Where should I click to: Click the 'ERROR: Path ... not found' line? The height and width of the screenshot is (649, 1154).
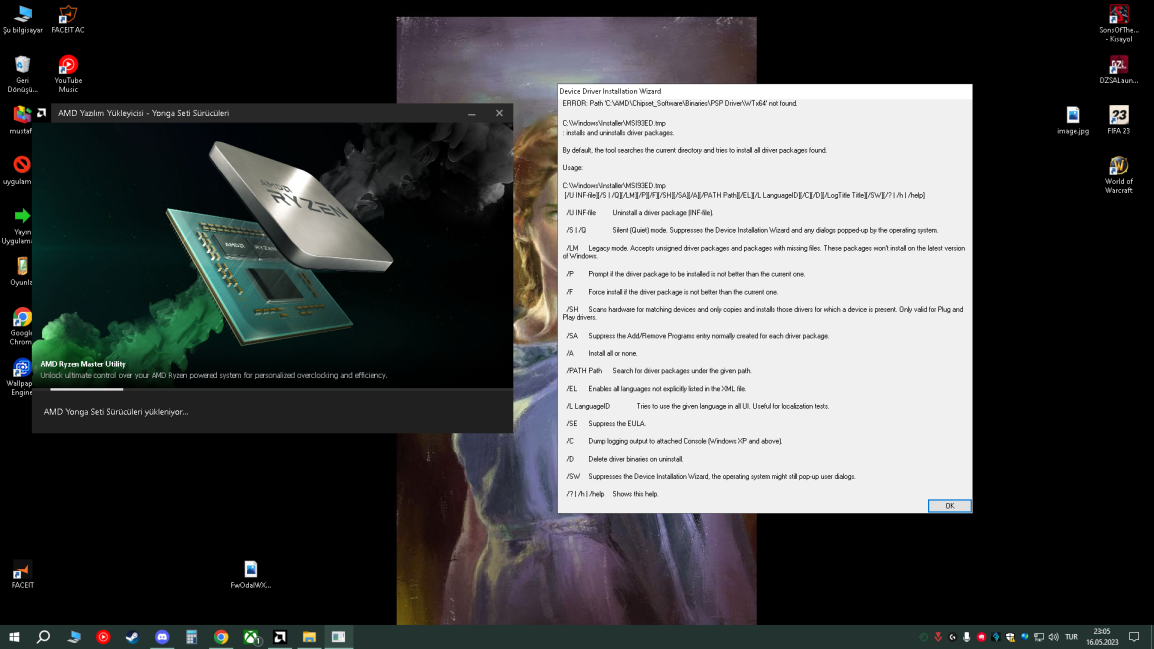(x=679, y=104)
